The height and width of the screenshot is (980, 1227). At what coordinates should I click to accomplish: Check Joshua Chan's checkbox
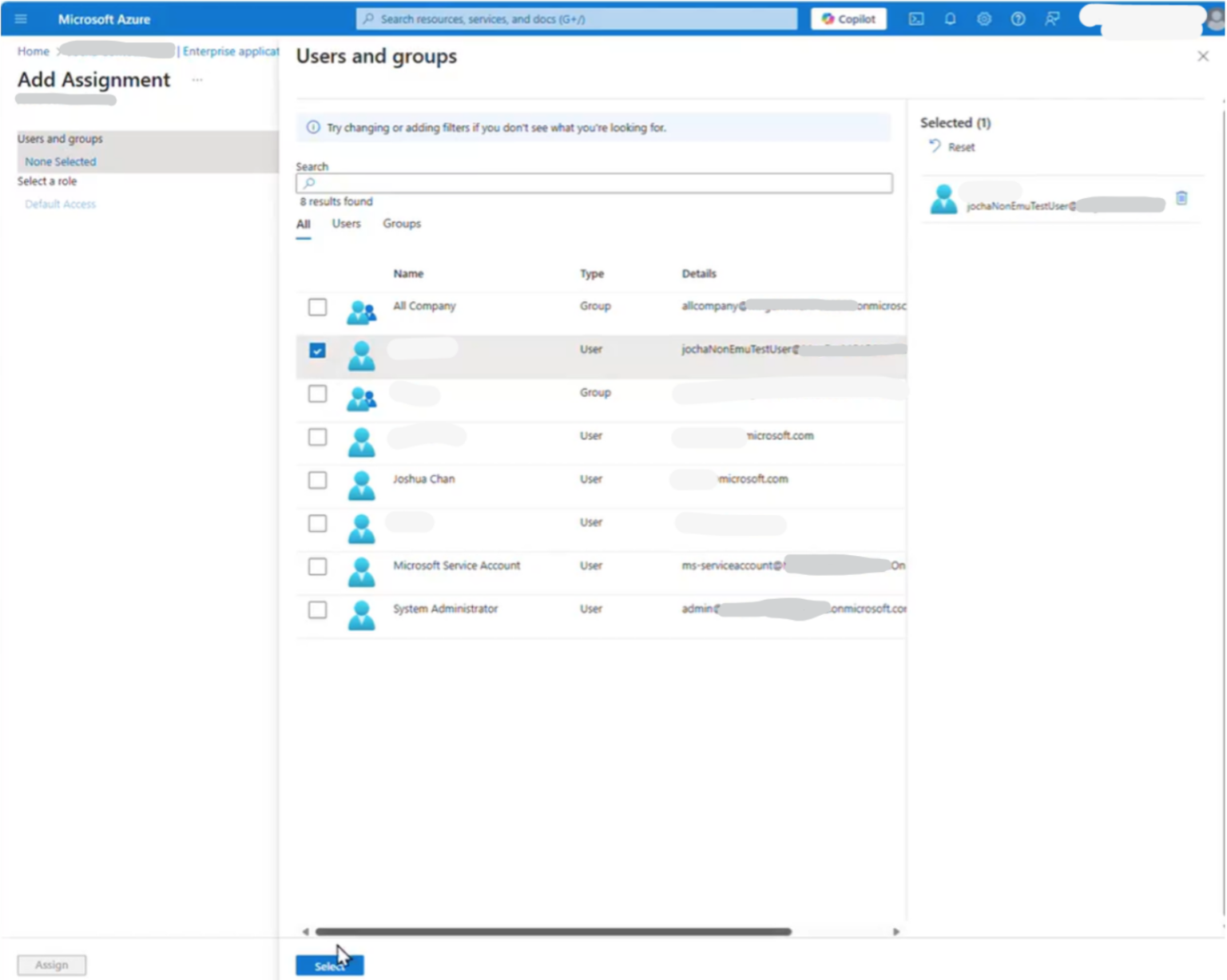coord(318,480)
